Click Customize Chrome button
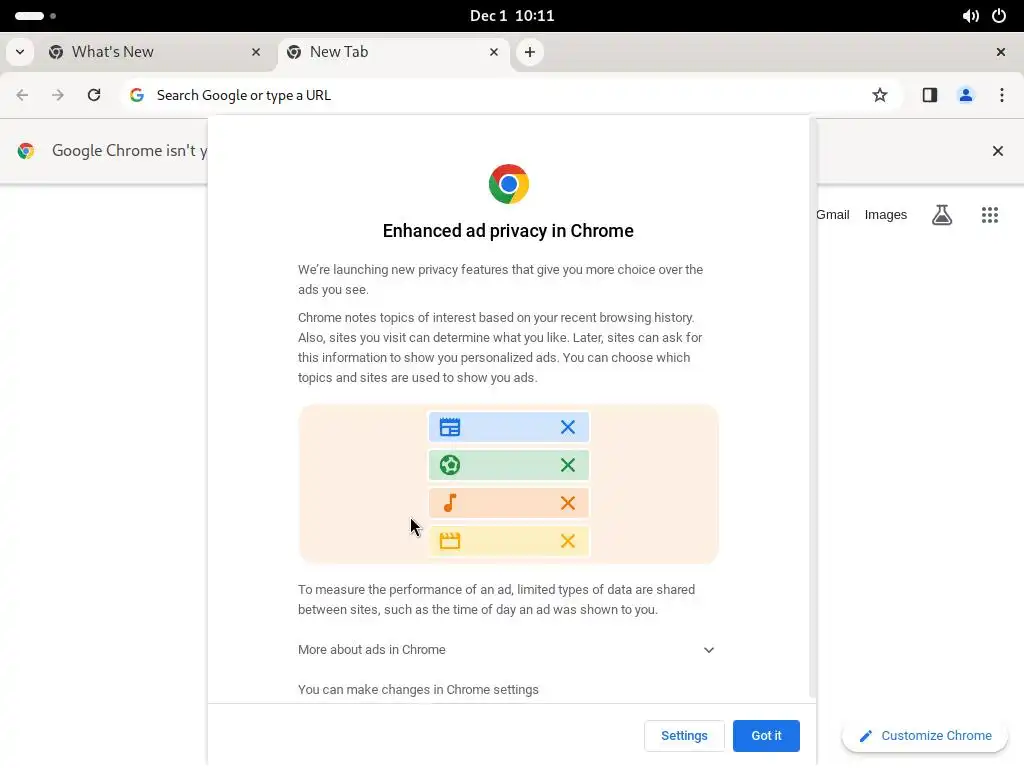The height and width of the screenshot is (768, 1024). 925,736
